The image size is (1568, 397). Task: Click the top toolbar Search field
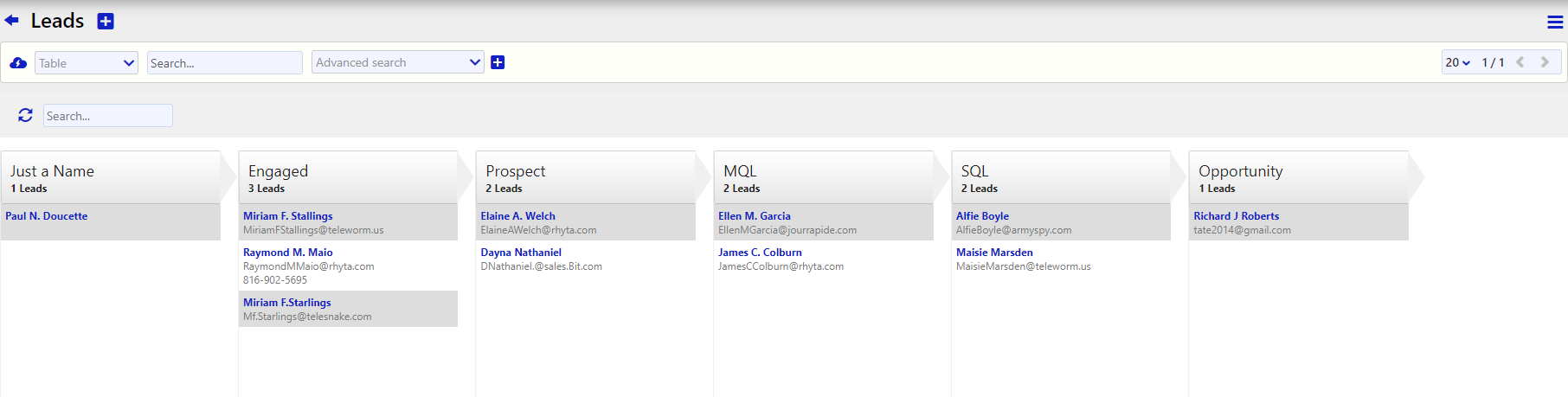(x=224, y=63)
